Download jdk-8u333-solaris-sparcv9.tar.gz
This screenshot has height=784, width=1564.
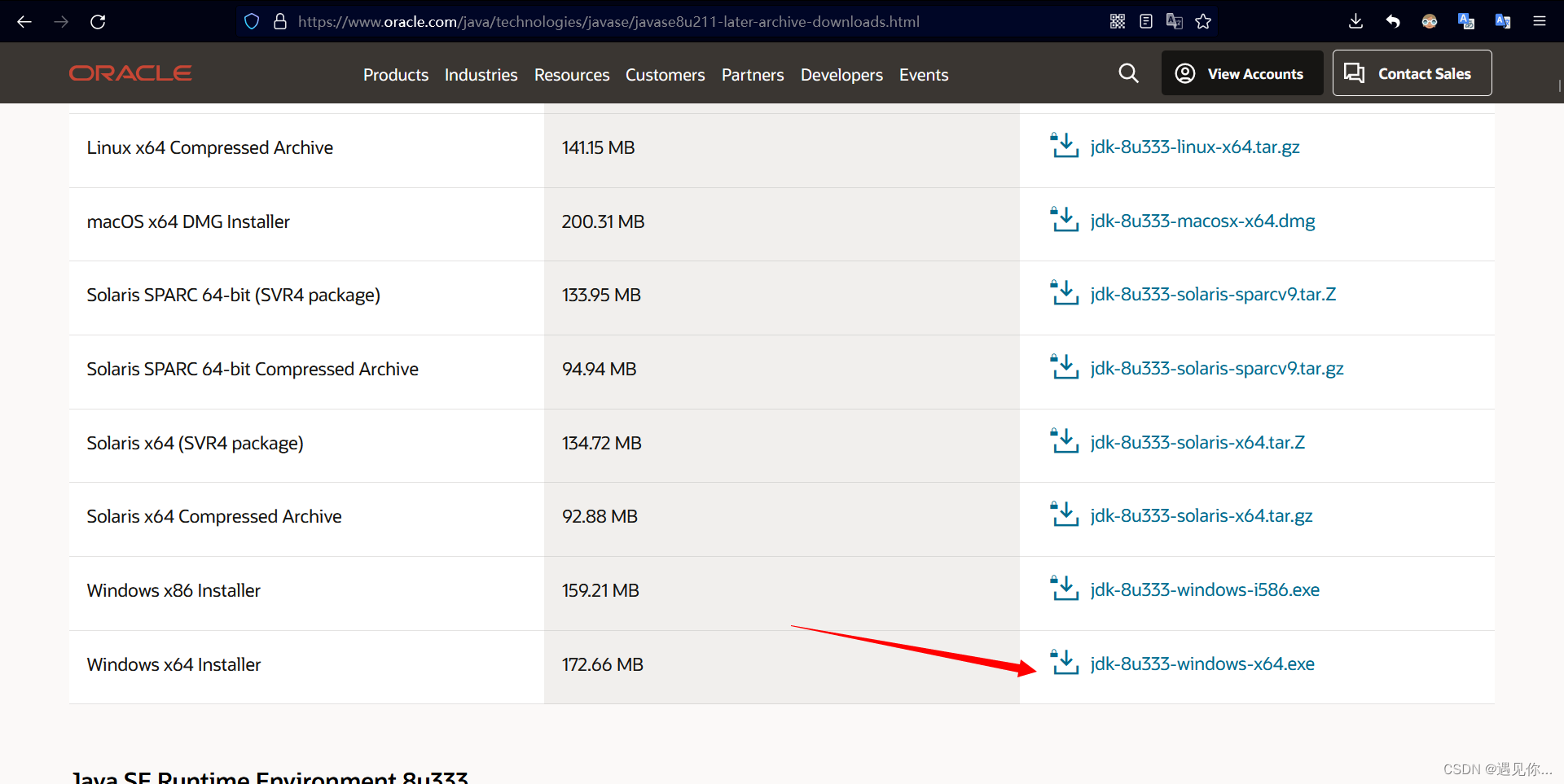click(1217, 368)
